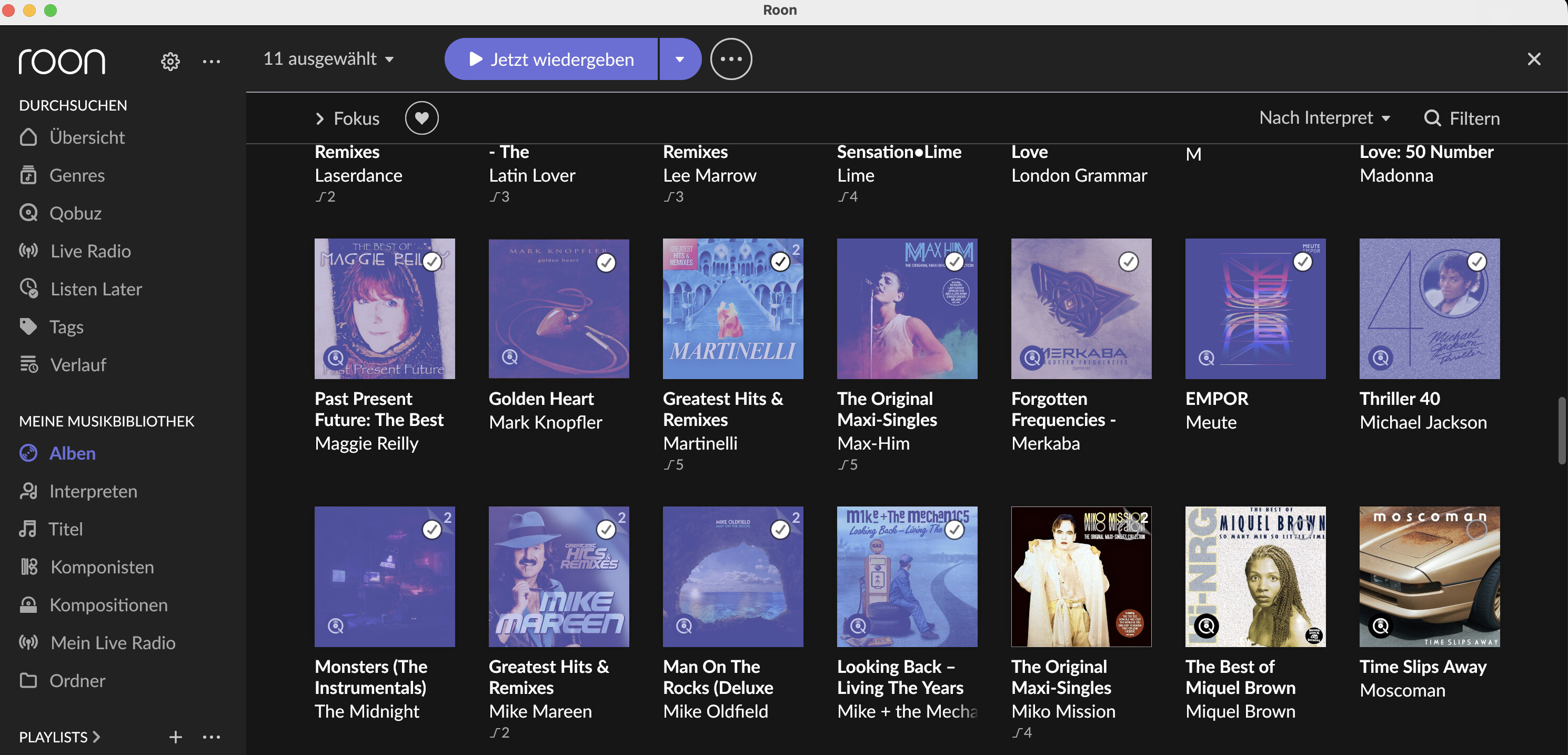Click the Qobuz icon in sidebar
Image resolution: width=1568 pixels, height=755 pixels.
[x=28, y=213]
